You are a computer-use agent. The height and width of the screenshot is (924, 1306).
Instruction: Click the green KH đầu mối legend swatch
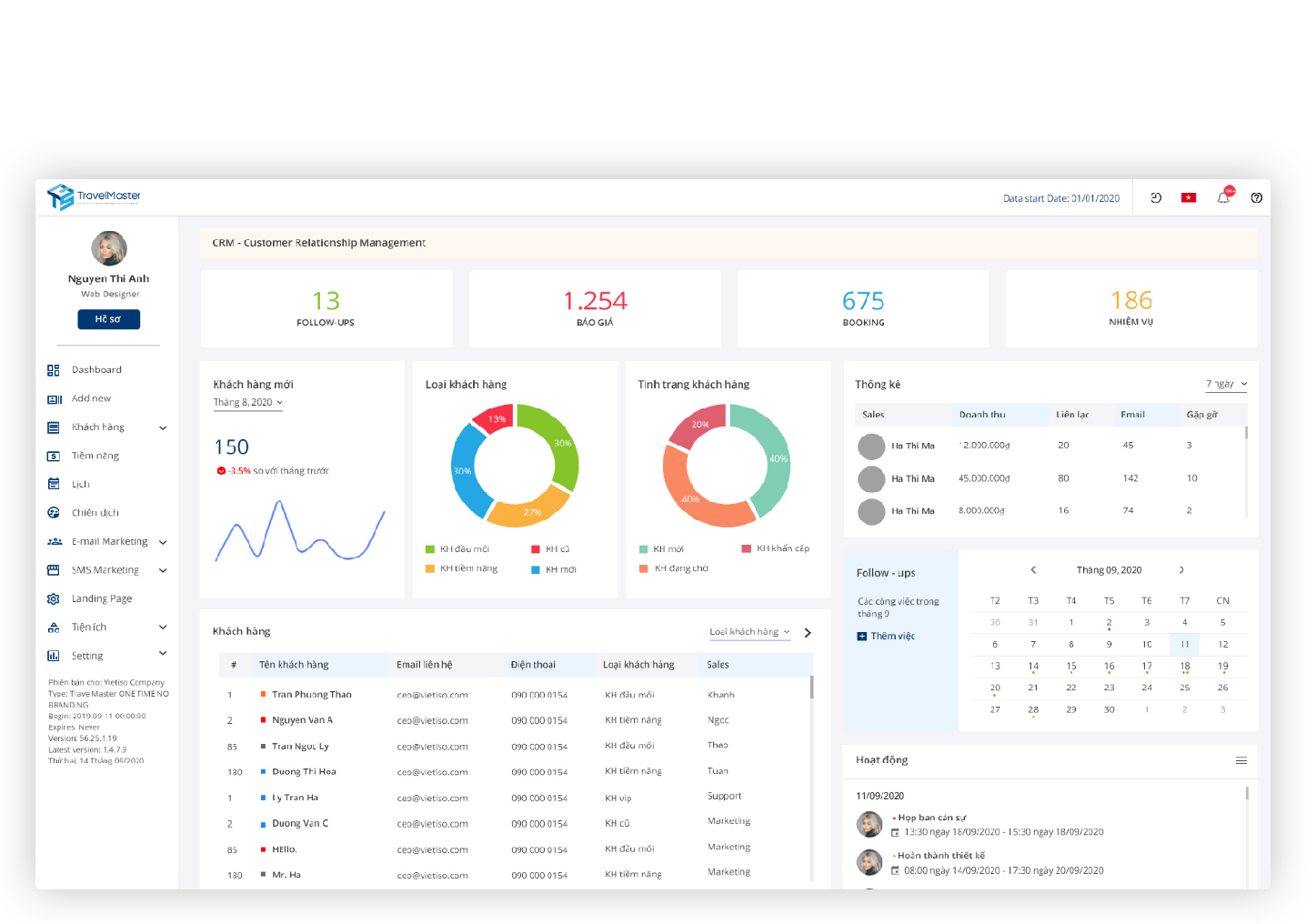[x=430, y=549]
